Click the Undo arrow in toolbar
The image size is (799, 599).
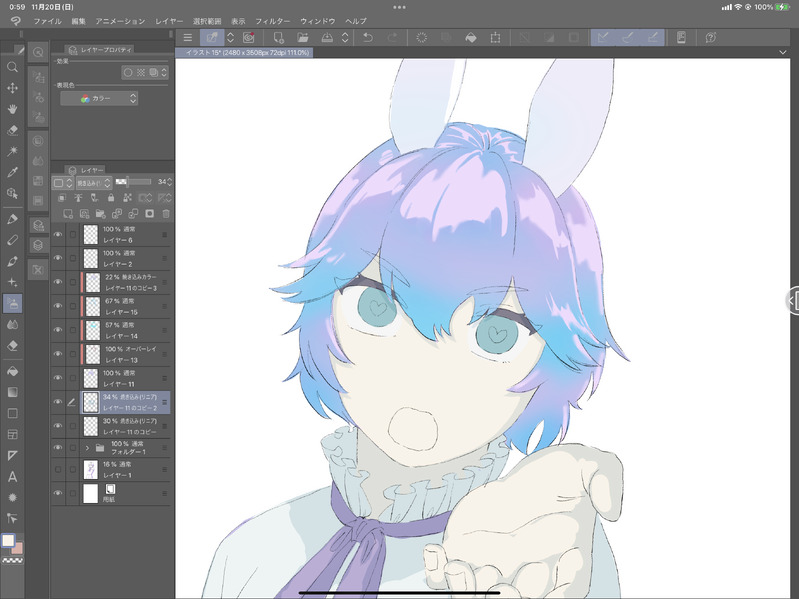[x=367, y=38]
